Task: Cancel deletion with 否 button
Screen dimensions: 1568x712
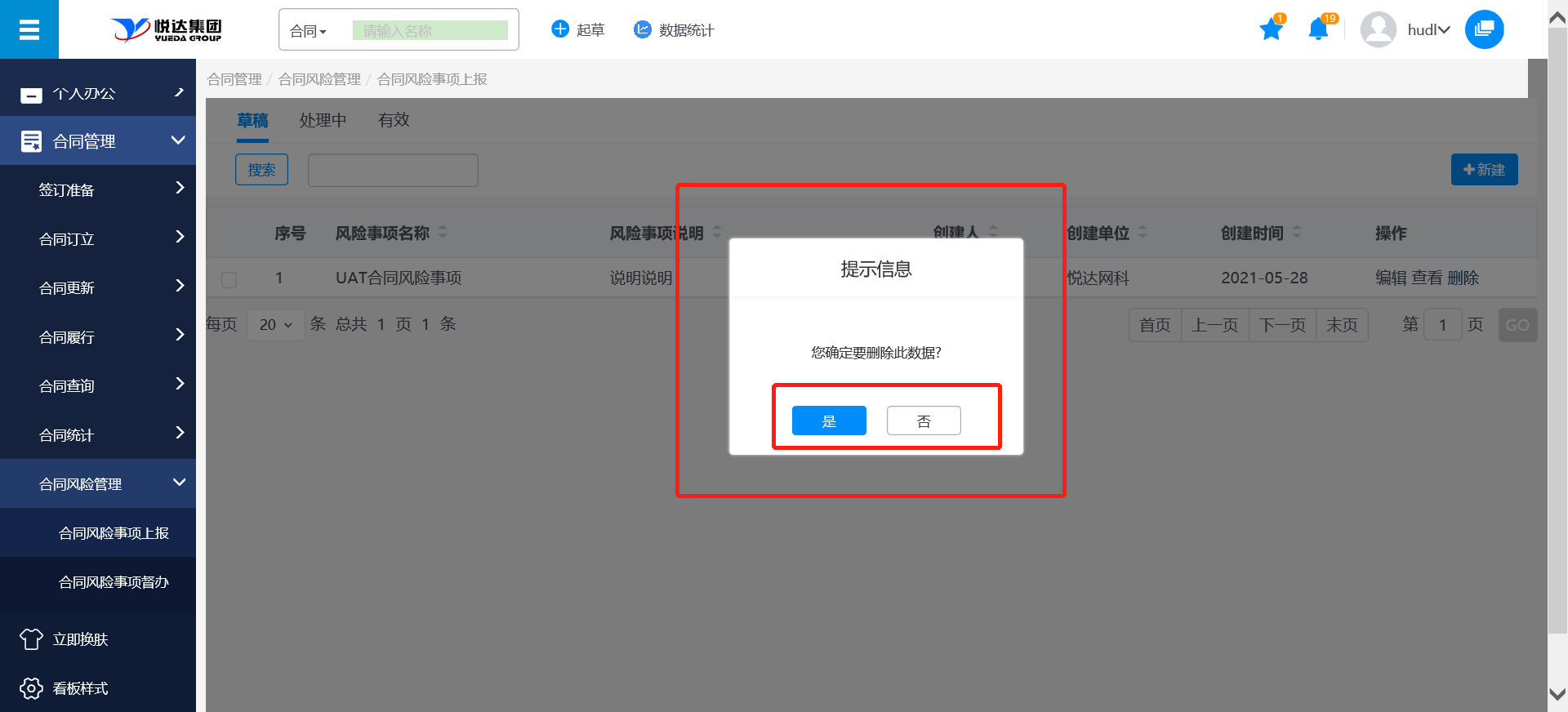Action: (x=924, y=421)
